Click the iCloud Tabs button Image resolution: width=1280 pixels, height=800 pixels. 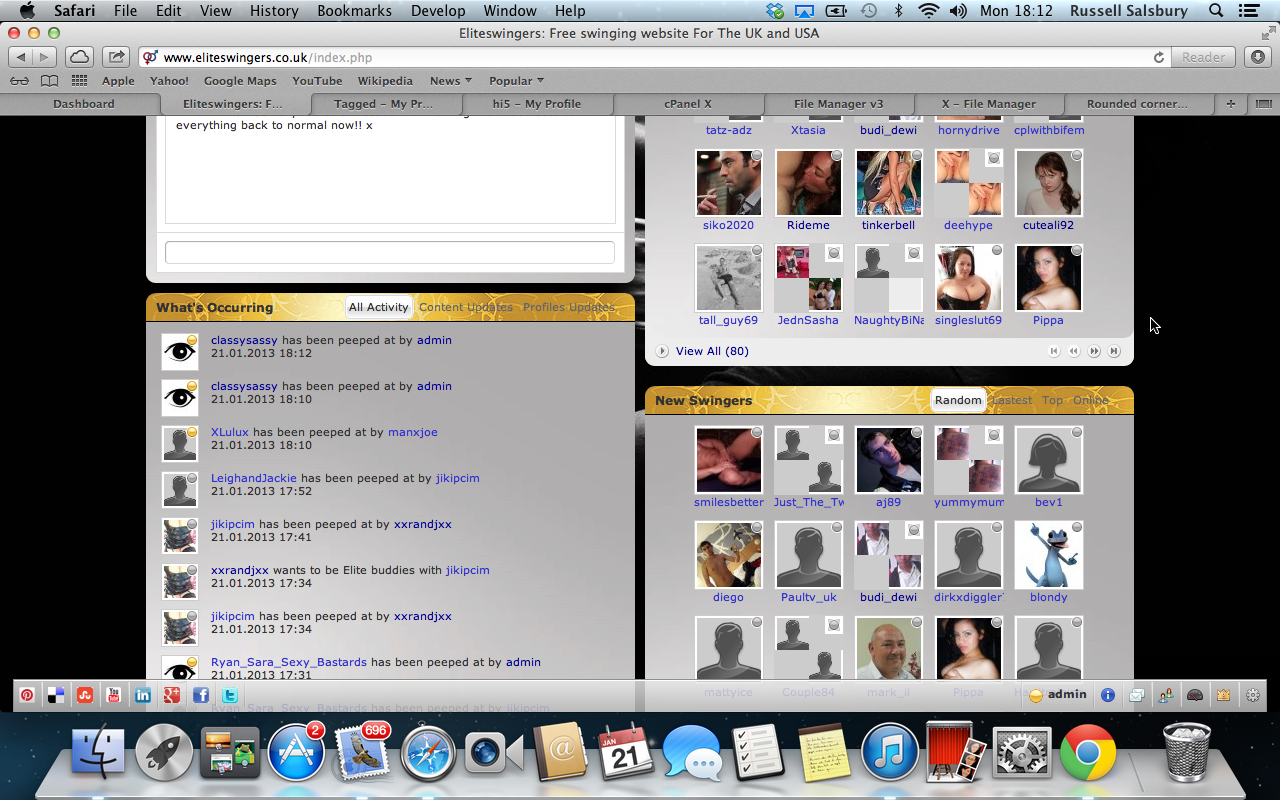(79, 57)
